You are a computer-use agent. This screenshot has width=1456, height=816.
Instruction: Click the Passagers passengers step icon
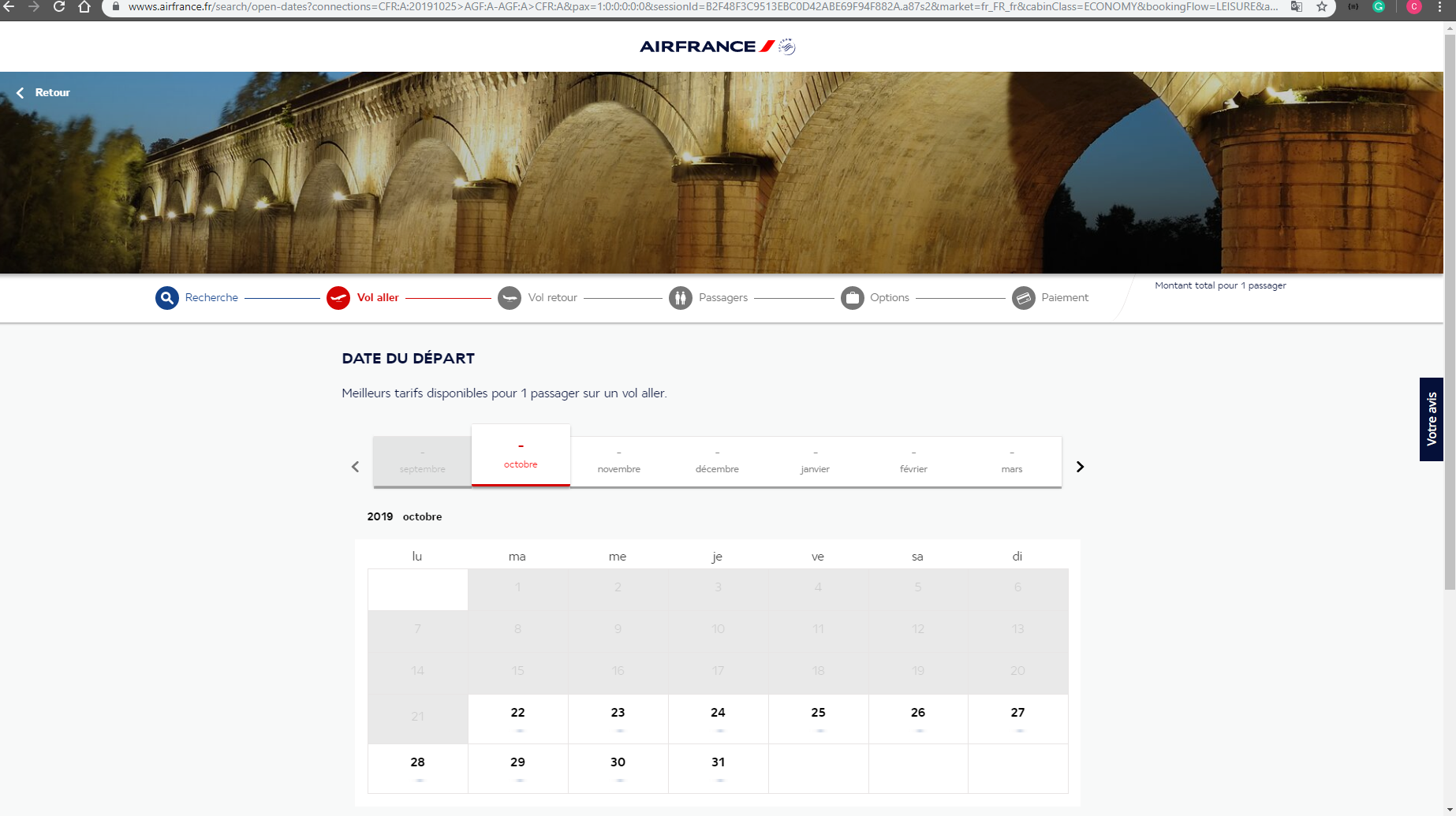[x=680, y=297]
